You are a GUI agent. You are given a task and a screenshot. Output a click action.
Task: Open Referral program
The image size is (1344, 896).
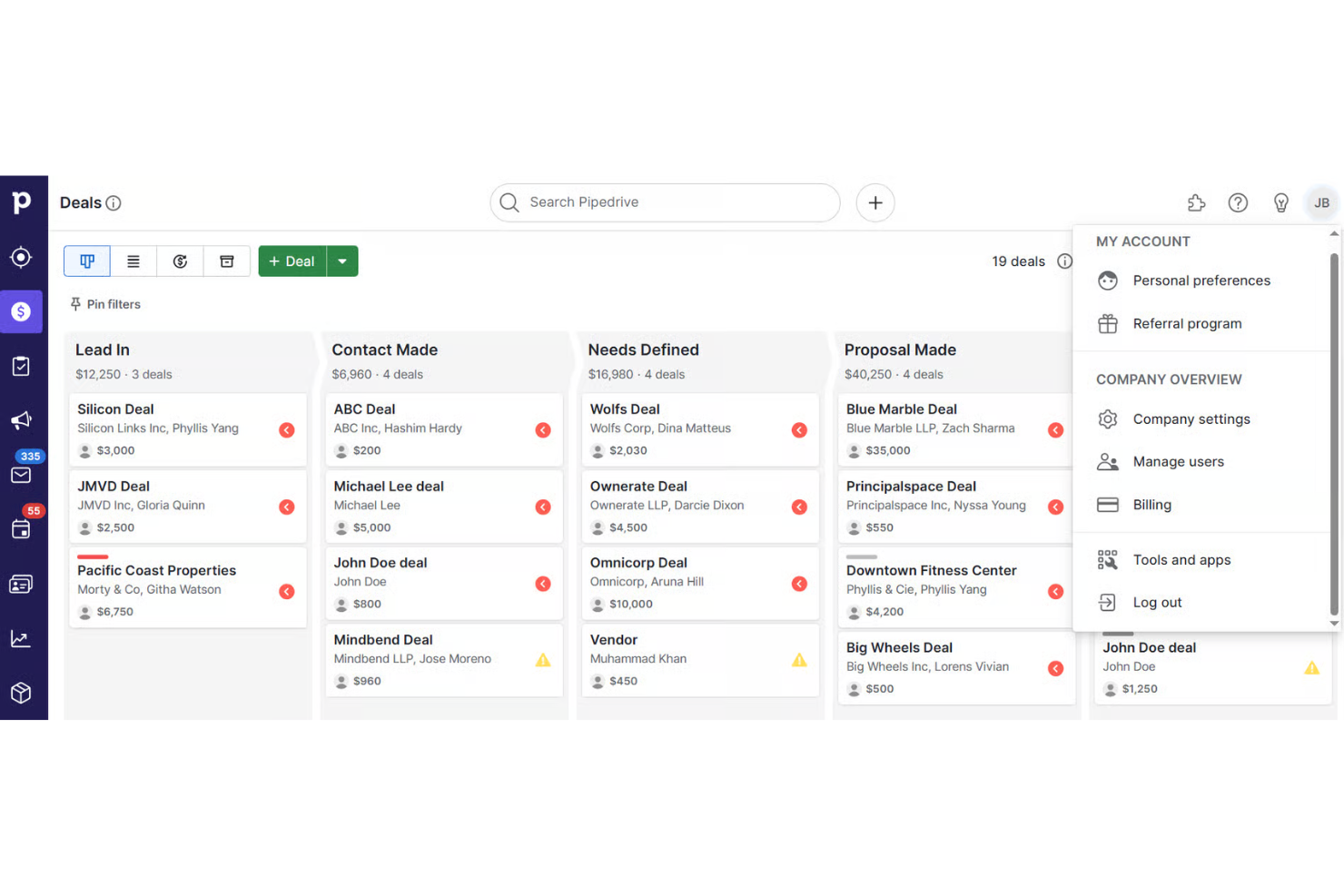tap(1201, 324)
